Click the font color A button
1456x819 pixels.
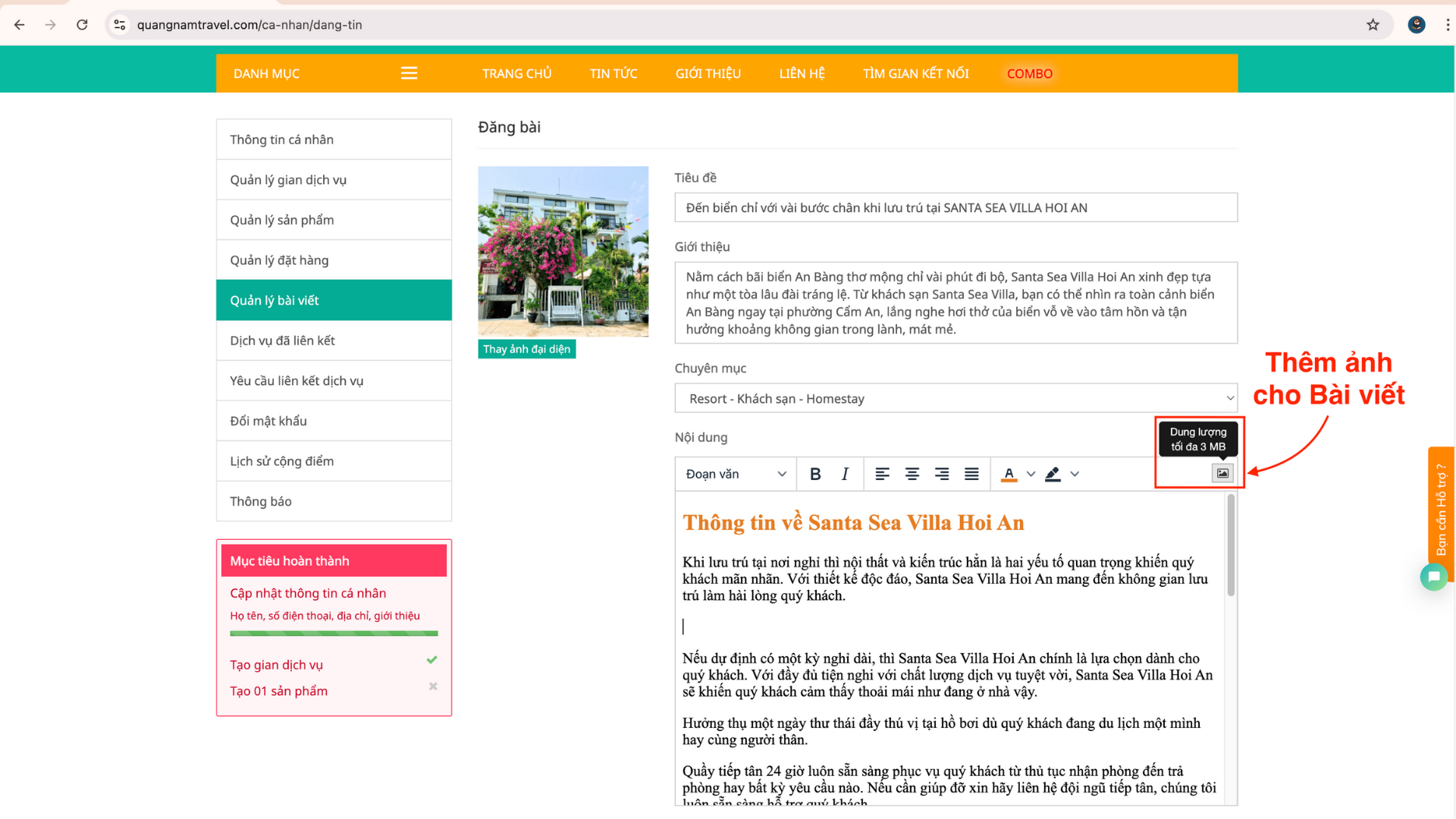[x=1009, y=474]
